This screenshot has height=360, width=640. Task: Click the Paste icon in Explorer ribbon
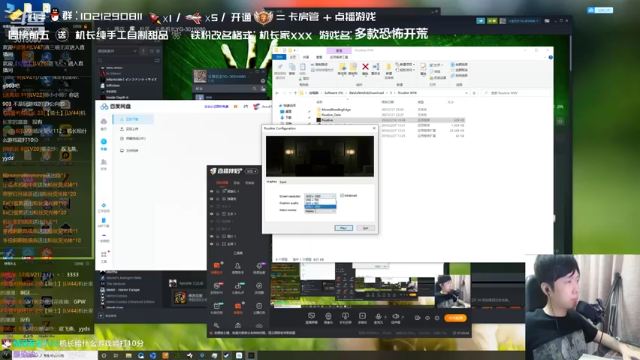[x=302, y=68]
